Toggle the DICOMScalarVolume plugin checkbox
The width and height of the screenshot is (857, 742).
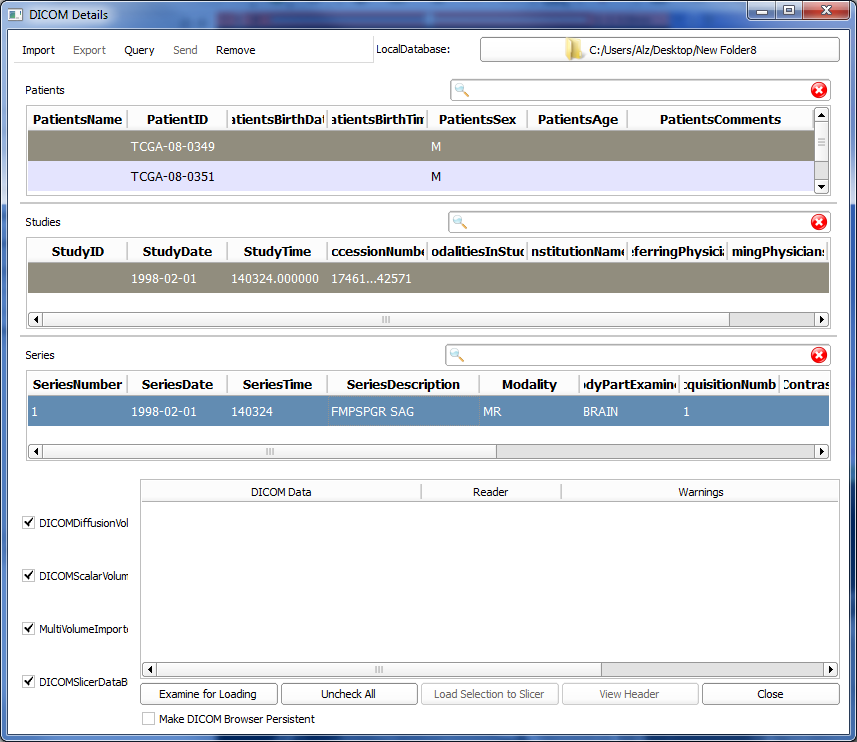pos(29,576)
